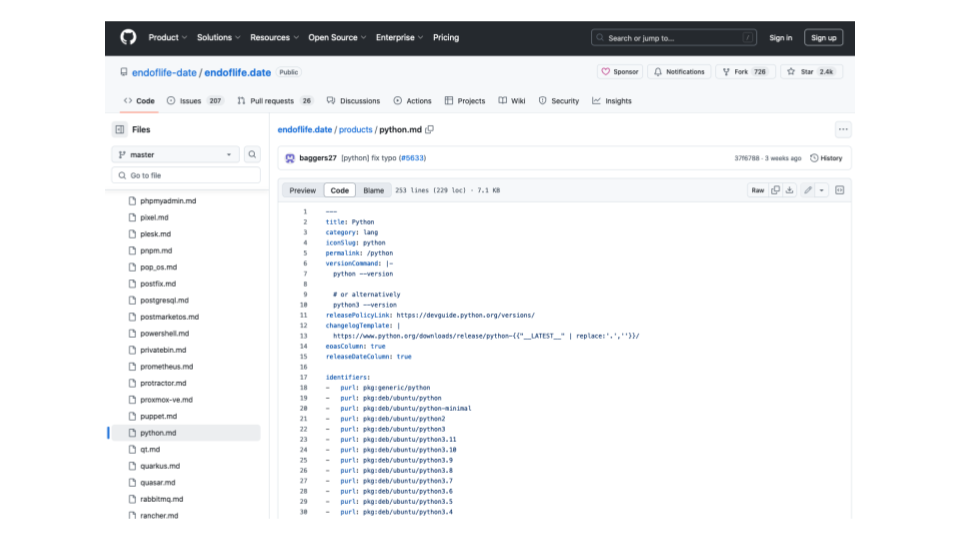This screenshot has width=960, height=540.
Task: Open the Projects tab
Action: click(x=465, y=101)
